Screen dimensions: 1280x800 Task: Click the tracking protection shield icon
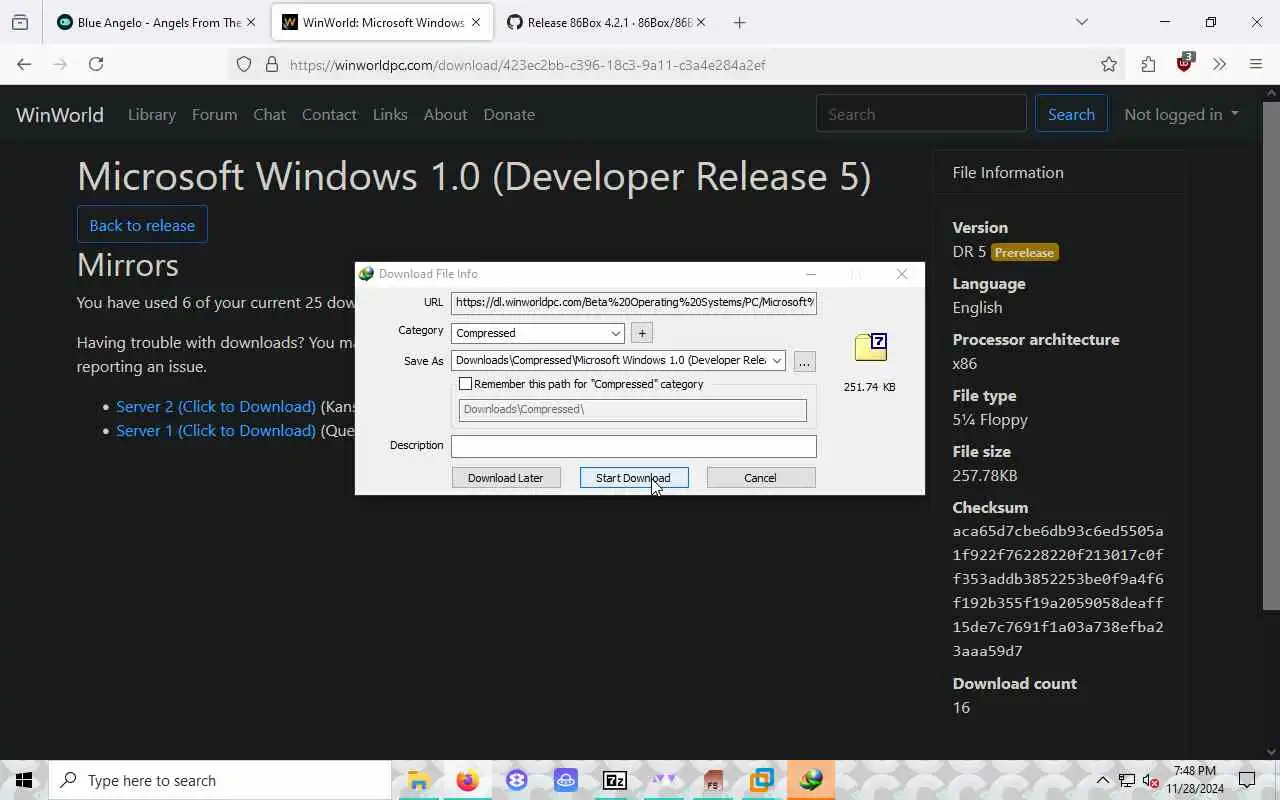(x=244, y=64)
